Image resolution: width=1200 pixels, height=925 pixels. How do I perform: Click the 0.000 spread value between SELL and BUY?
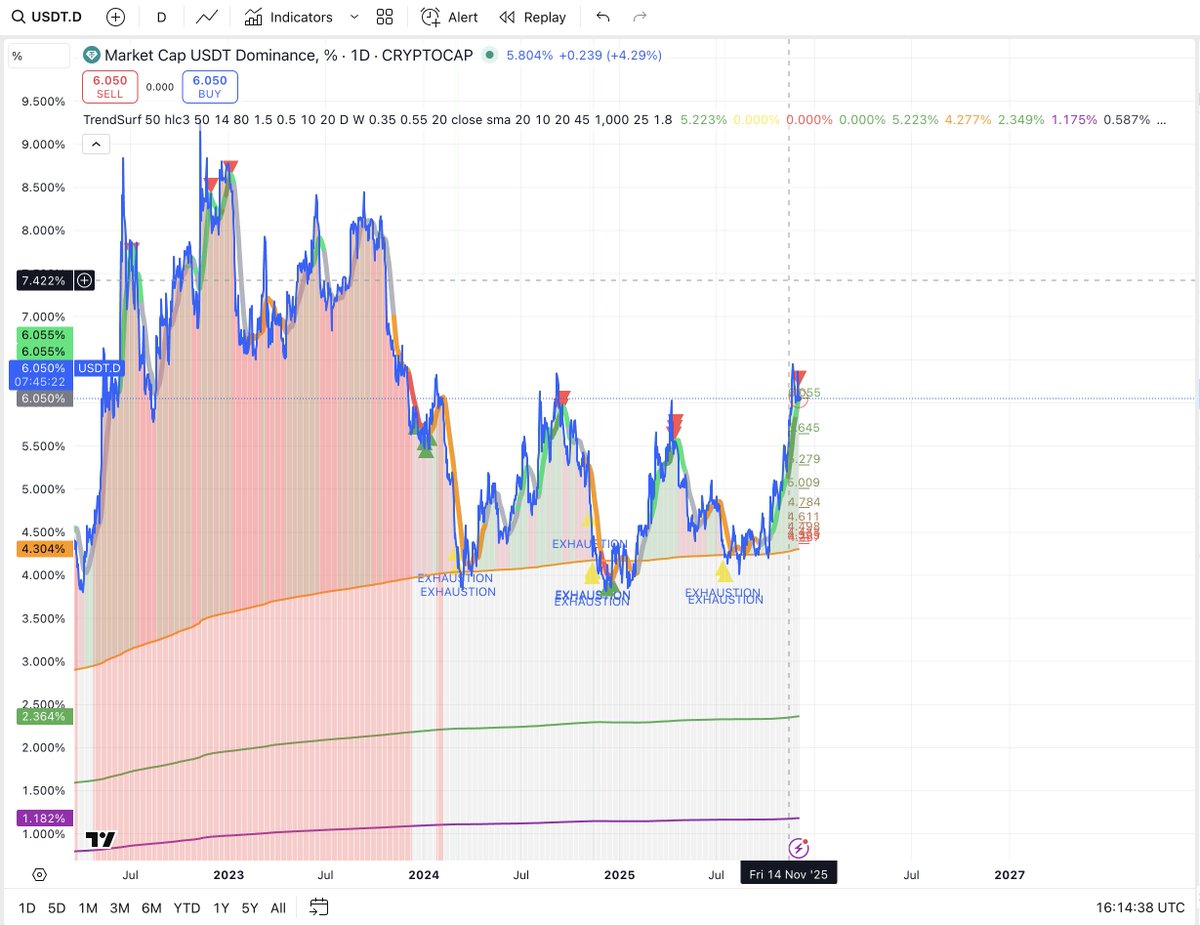pos(159,87)
